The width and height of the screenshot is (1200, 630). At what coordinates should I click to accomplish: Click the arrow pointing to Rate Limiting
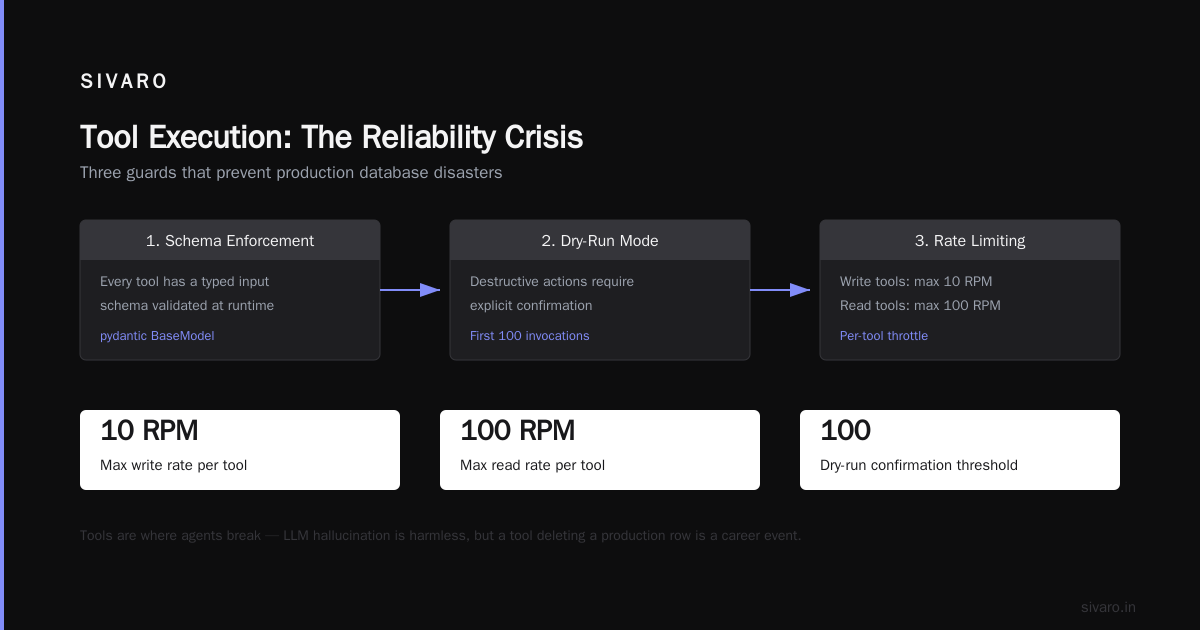[x=780, y=290]
